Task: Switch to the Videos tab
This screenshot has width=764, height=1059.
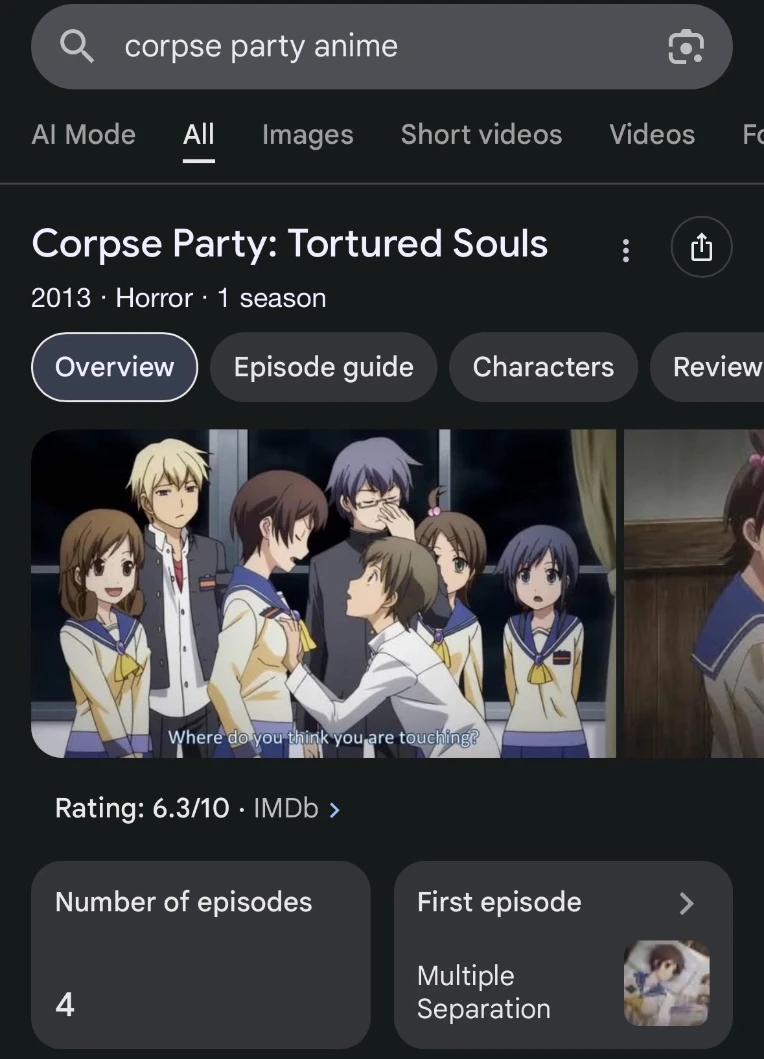Action: click(x=652, y=134)
